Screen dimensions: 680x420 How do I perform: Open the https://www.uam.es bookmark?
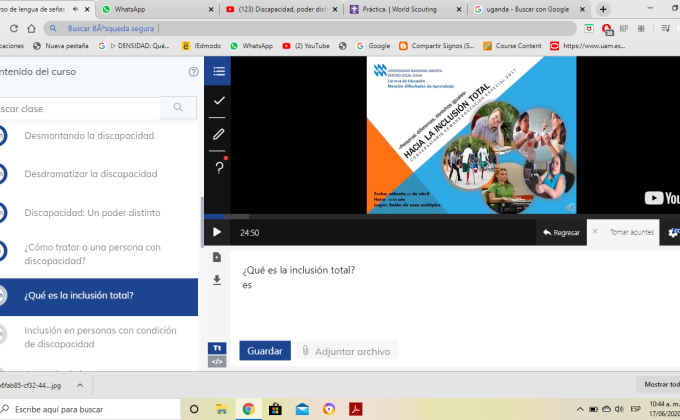point(588,46)
